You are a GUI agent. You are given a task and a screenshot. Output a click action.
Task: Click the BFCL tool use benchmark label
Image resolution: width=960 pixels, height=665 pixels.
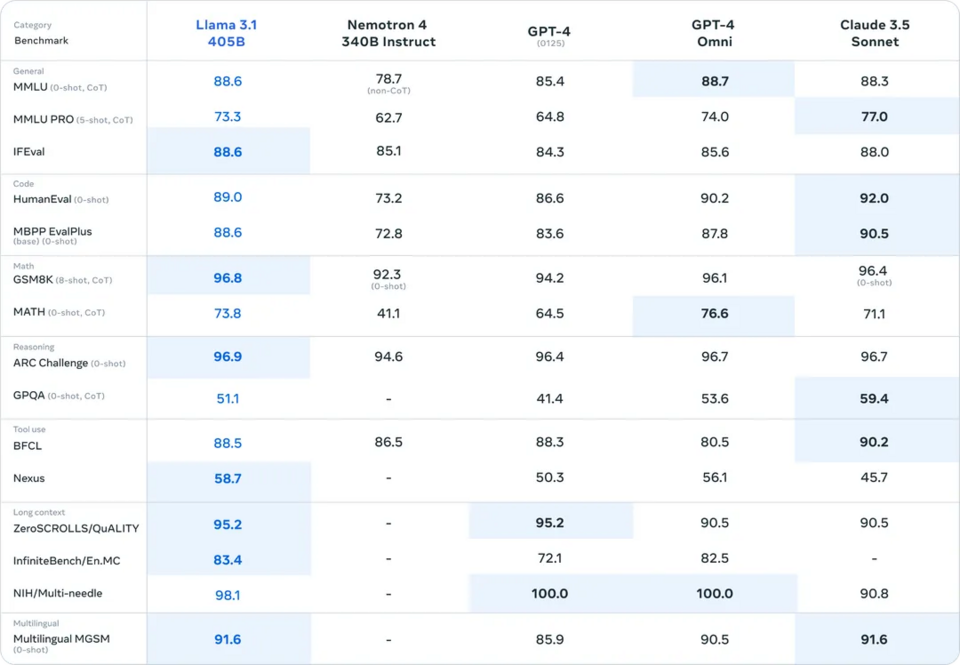[28, 446]
